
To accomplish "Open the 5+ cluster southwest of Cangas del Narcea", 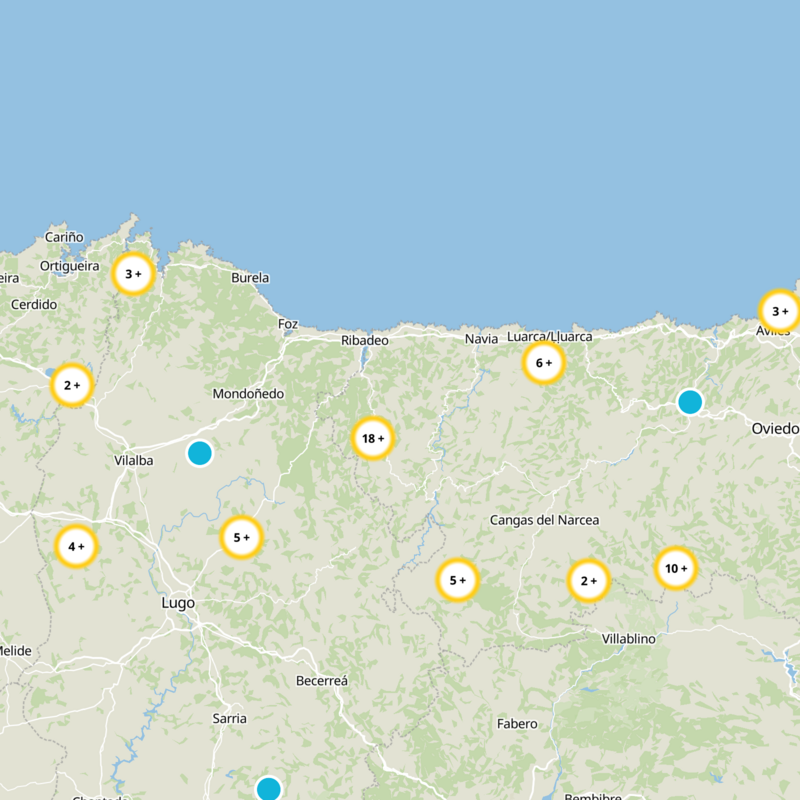I will click(x=458, y=580).
